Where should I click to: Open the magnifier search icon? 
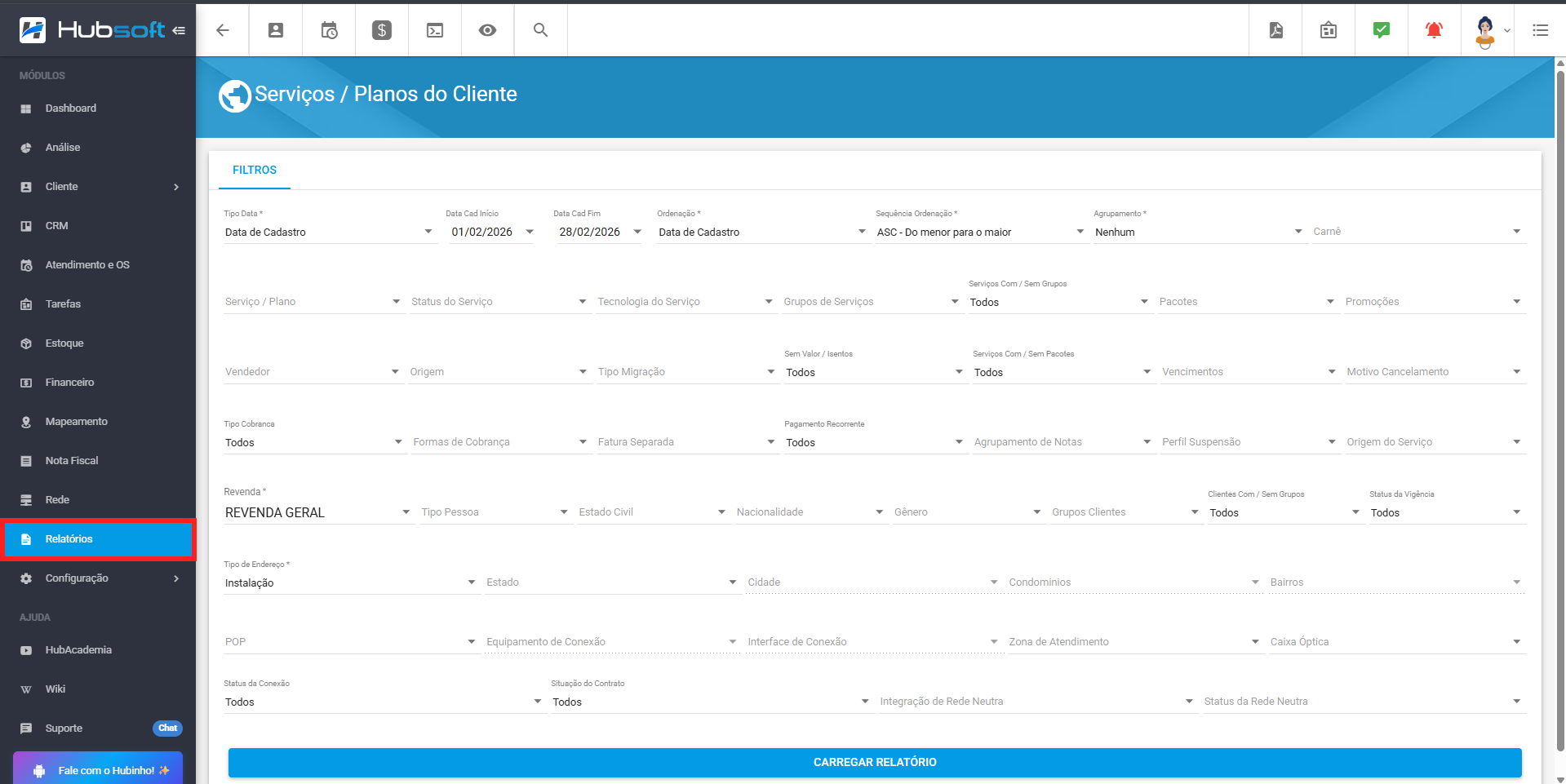(x=540, y=30)
